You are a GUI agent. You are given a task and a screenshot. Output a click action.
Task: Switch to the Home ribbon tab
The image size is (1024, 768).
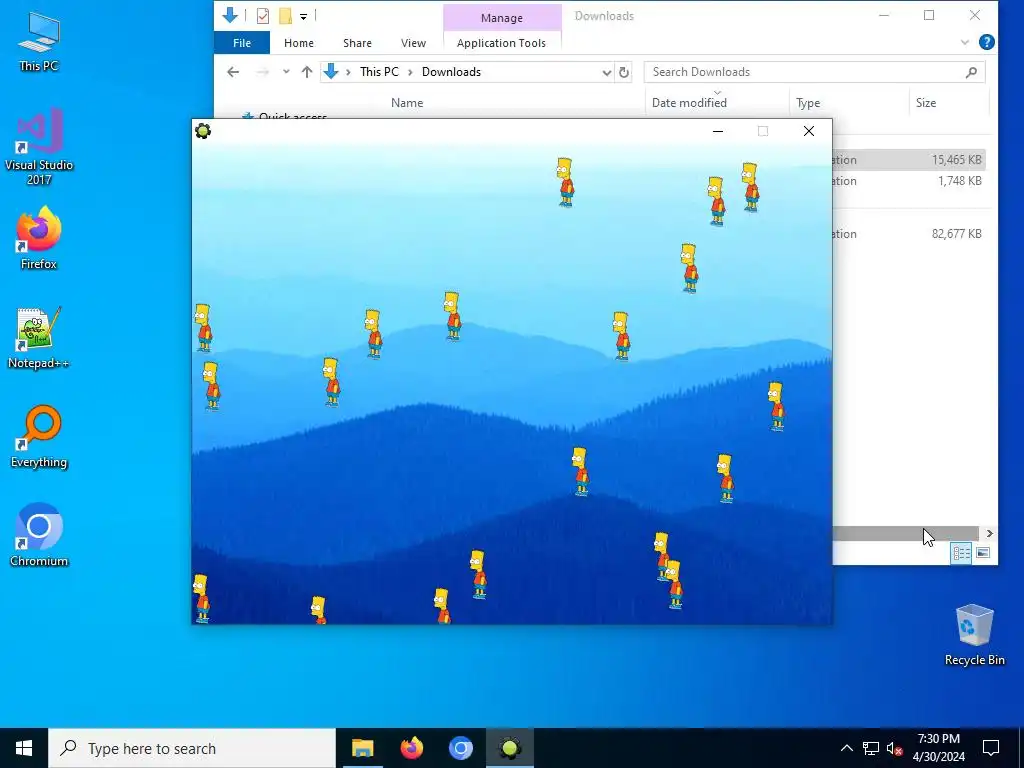(x=298, y=43)
